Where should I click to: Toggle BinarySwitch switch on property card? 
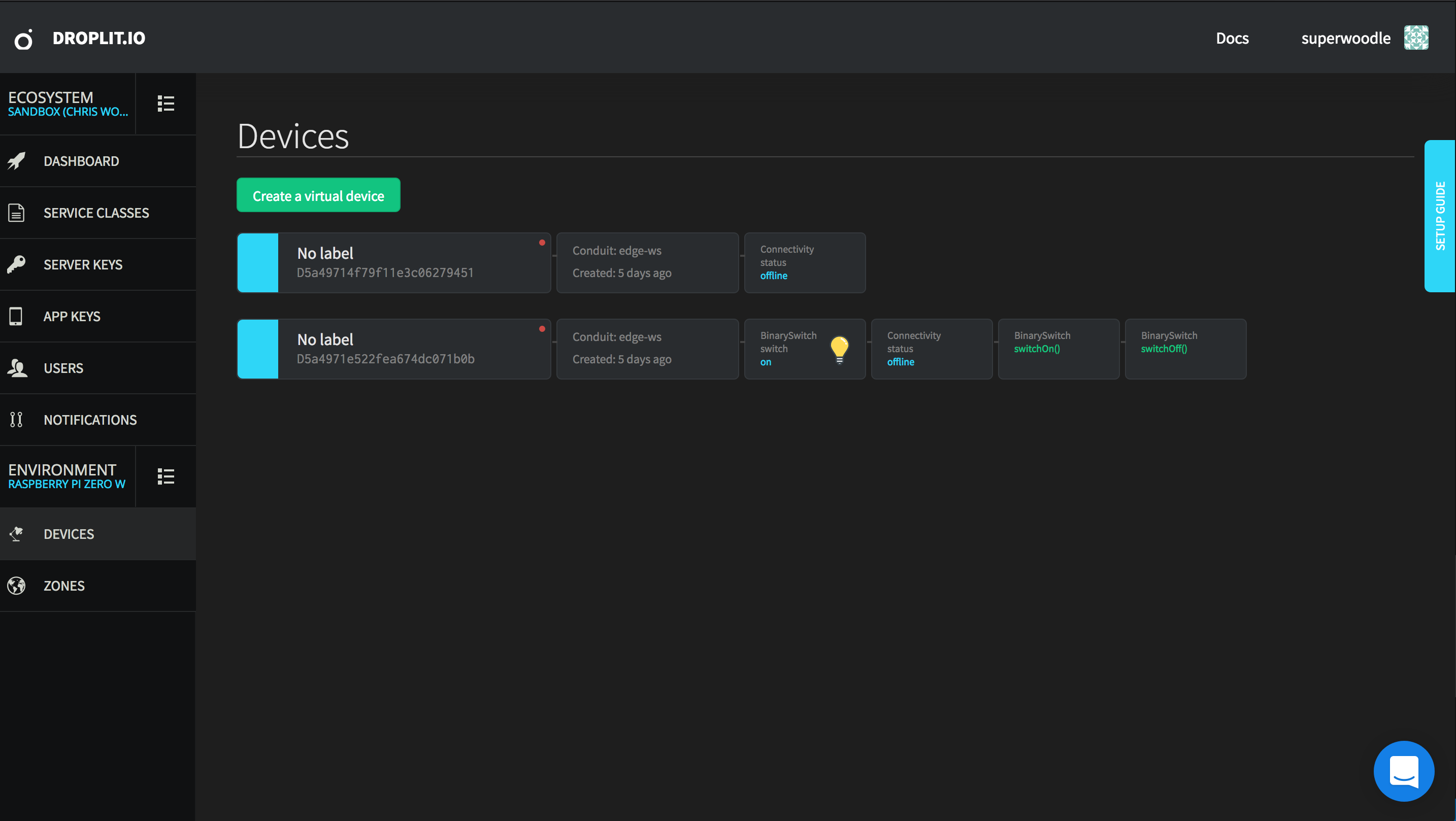[x=805, y=349]
